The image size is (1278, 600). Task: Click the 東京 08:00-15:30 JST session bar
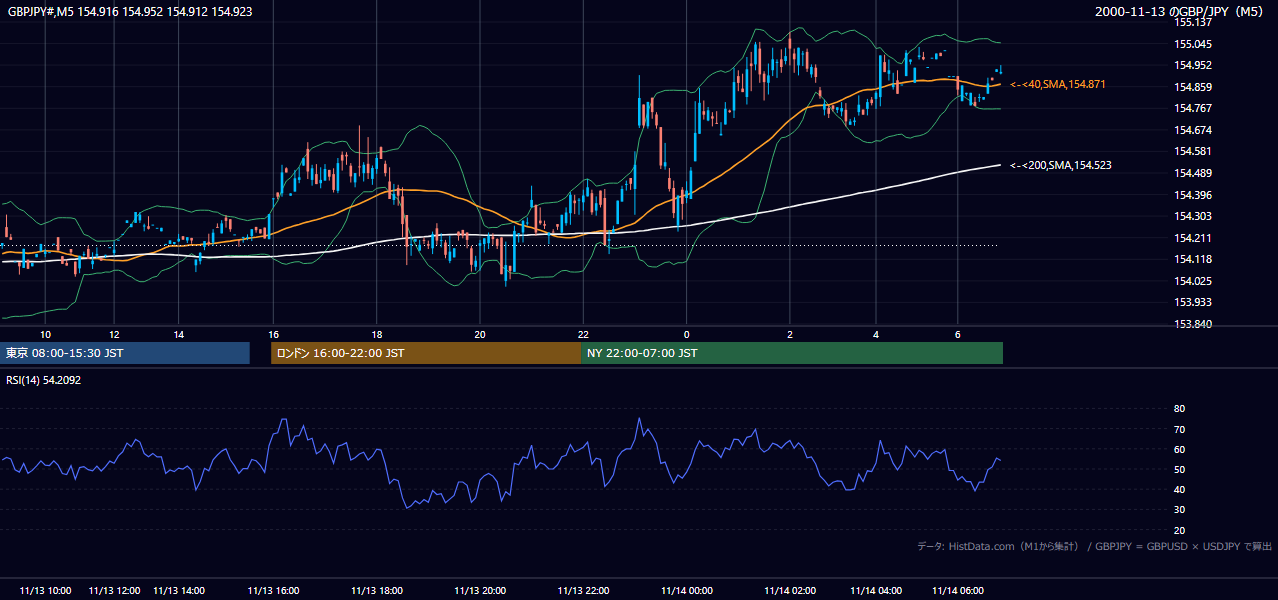pos(125,353)
